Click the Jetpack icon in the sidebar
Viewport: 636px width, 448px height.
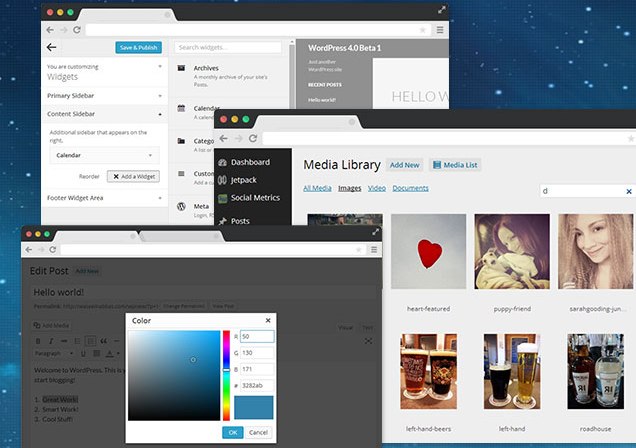pos(222,180)
